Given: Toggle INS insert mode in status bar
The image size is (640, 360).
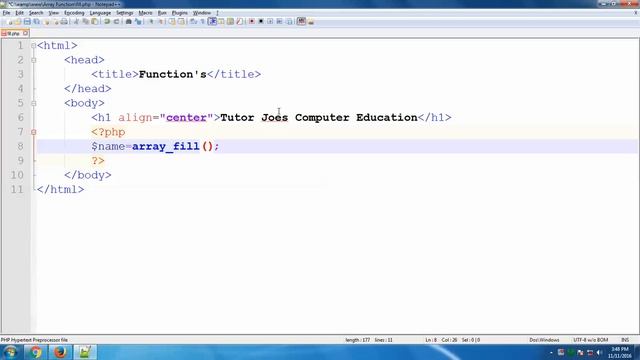Looking at the screenshot, I should (x=625, y=340).
